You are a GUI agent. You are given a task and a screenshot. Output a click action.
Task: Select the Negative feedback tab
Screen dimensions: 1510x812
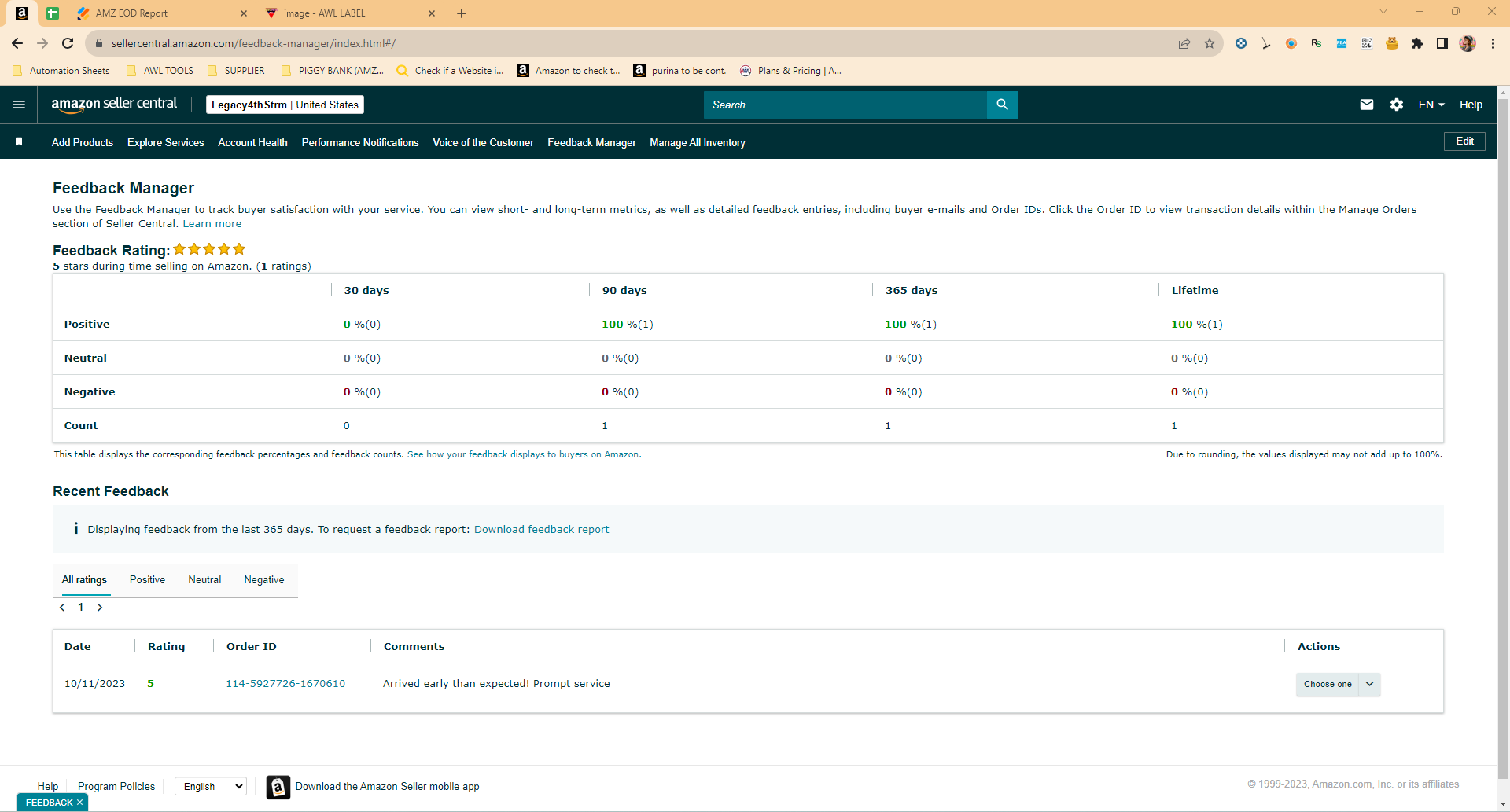click(x=264, y=580)
